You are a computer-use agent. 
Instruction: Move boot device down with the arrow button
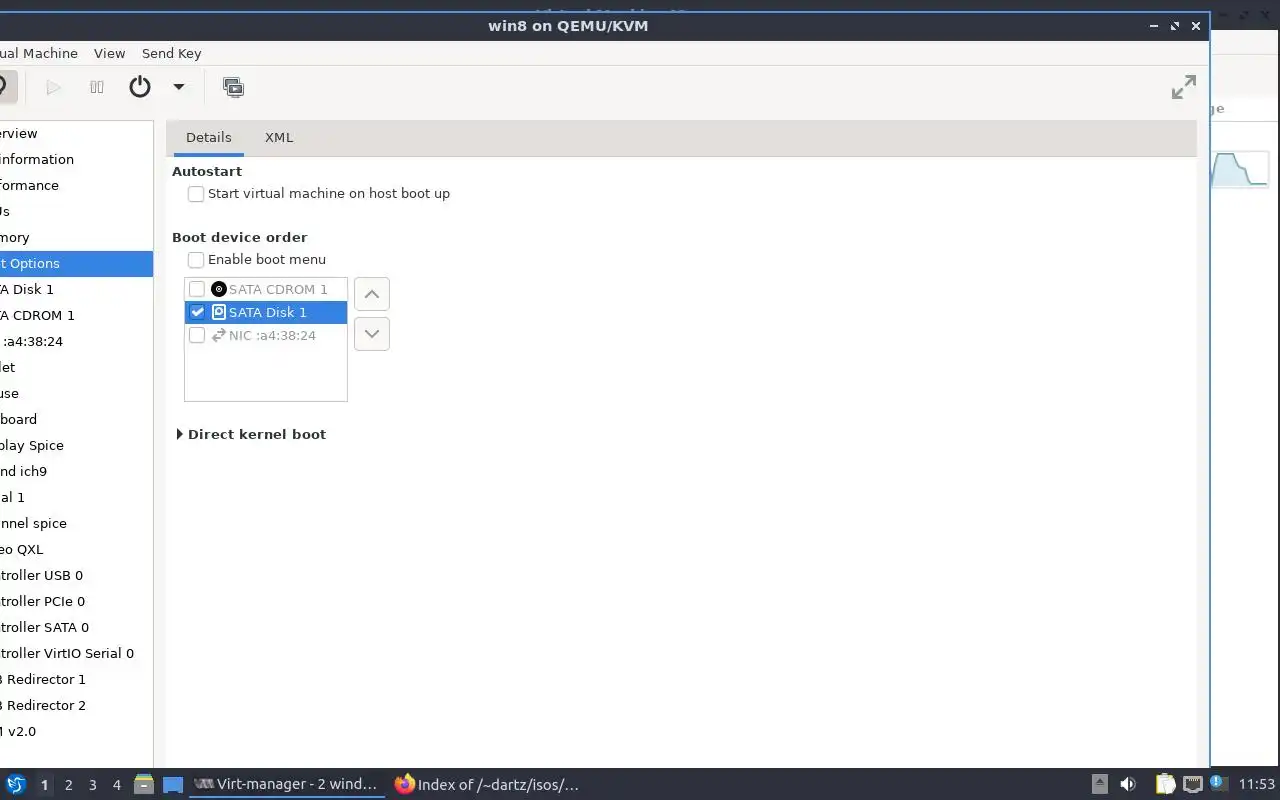point(372,334)
